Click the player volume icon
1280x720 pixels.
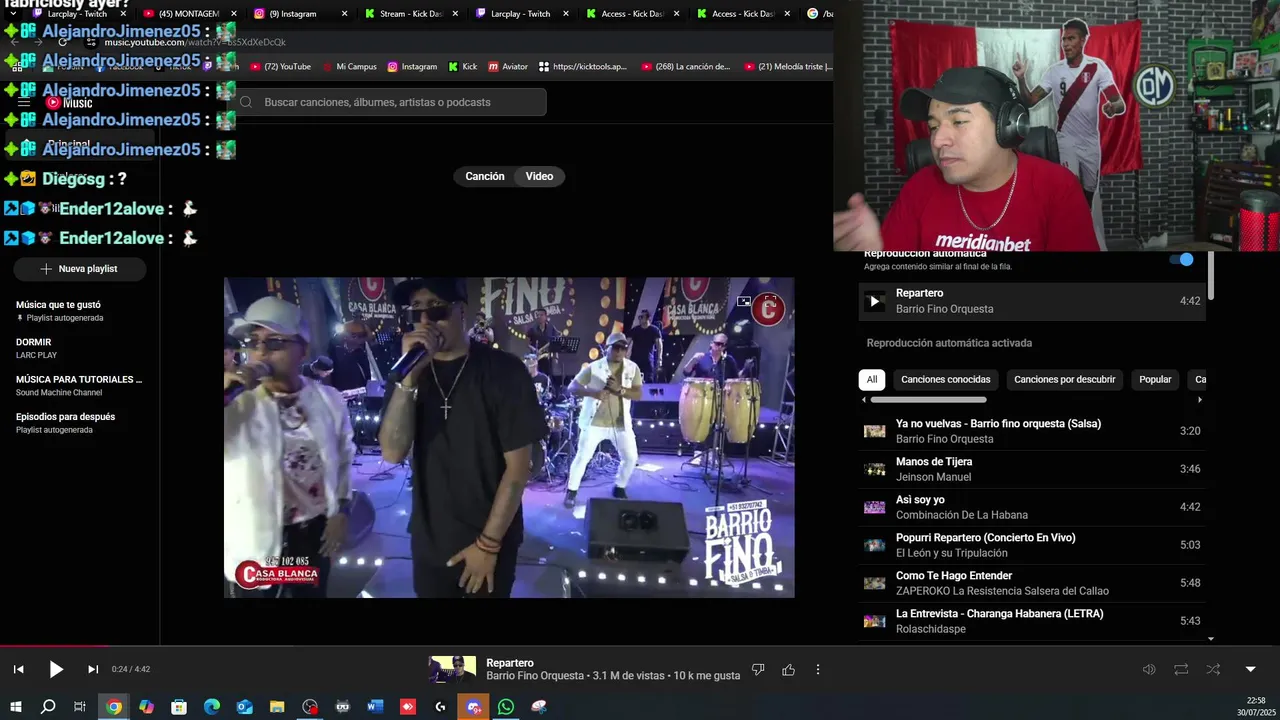(1149, 670)
